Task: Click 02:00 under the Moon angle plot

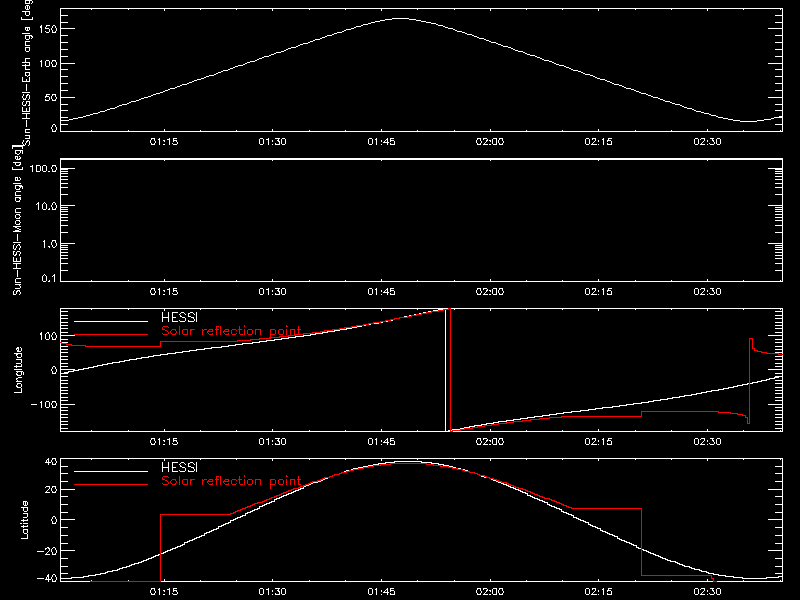Action: coord(490,292)
